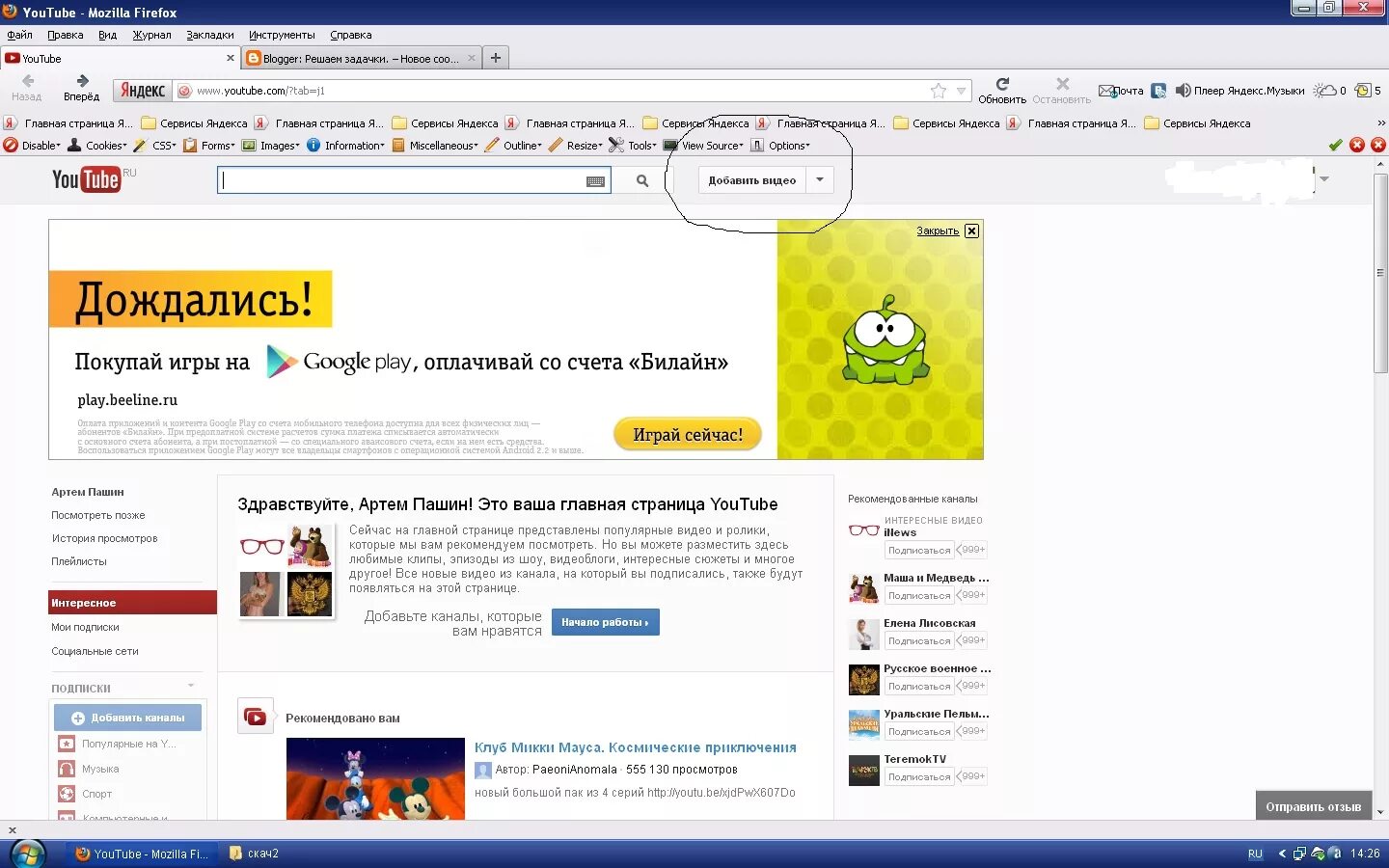The width and height of the screenshot is (1389, 868).
Task: Click the magnifier search button on YouTube
Action: pyautogui.click(x=642, y=180)
